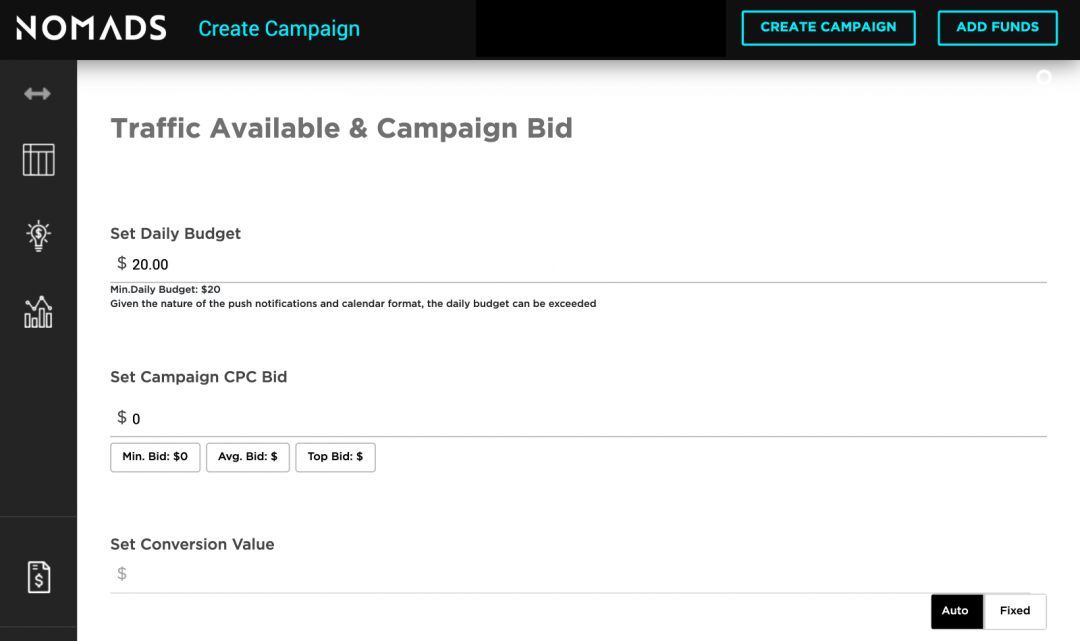Click the Set Campaign CPC Bid label

click(x=198, y=377)
